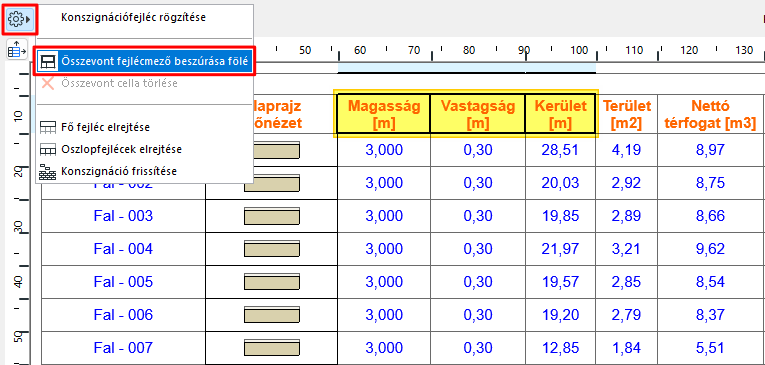The width and height of the screenshot is (765, 365).
Task: Click thickness 0,30 in Fal - 006 row
Action: pos(478,315)
